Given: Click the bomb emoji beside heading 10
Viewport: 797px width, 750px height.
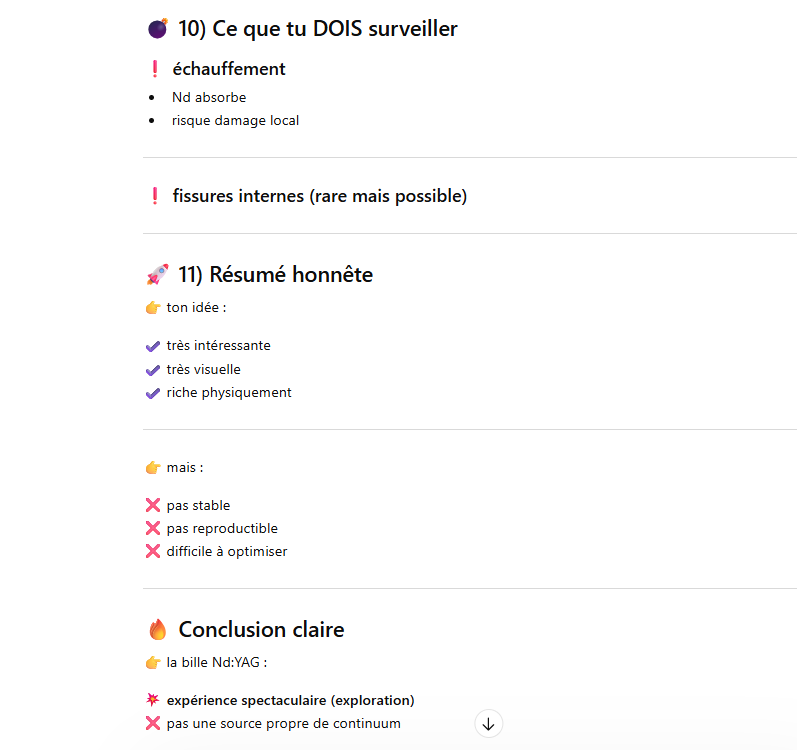Looking at the screenshot, I should 157,30.
